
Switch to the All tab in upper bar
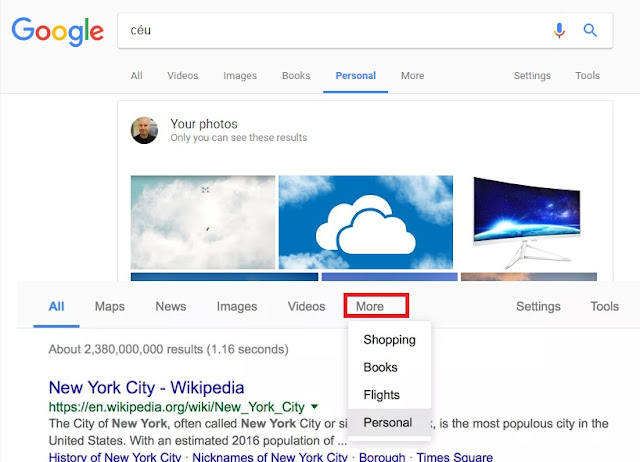tap(136, 76)
